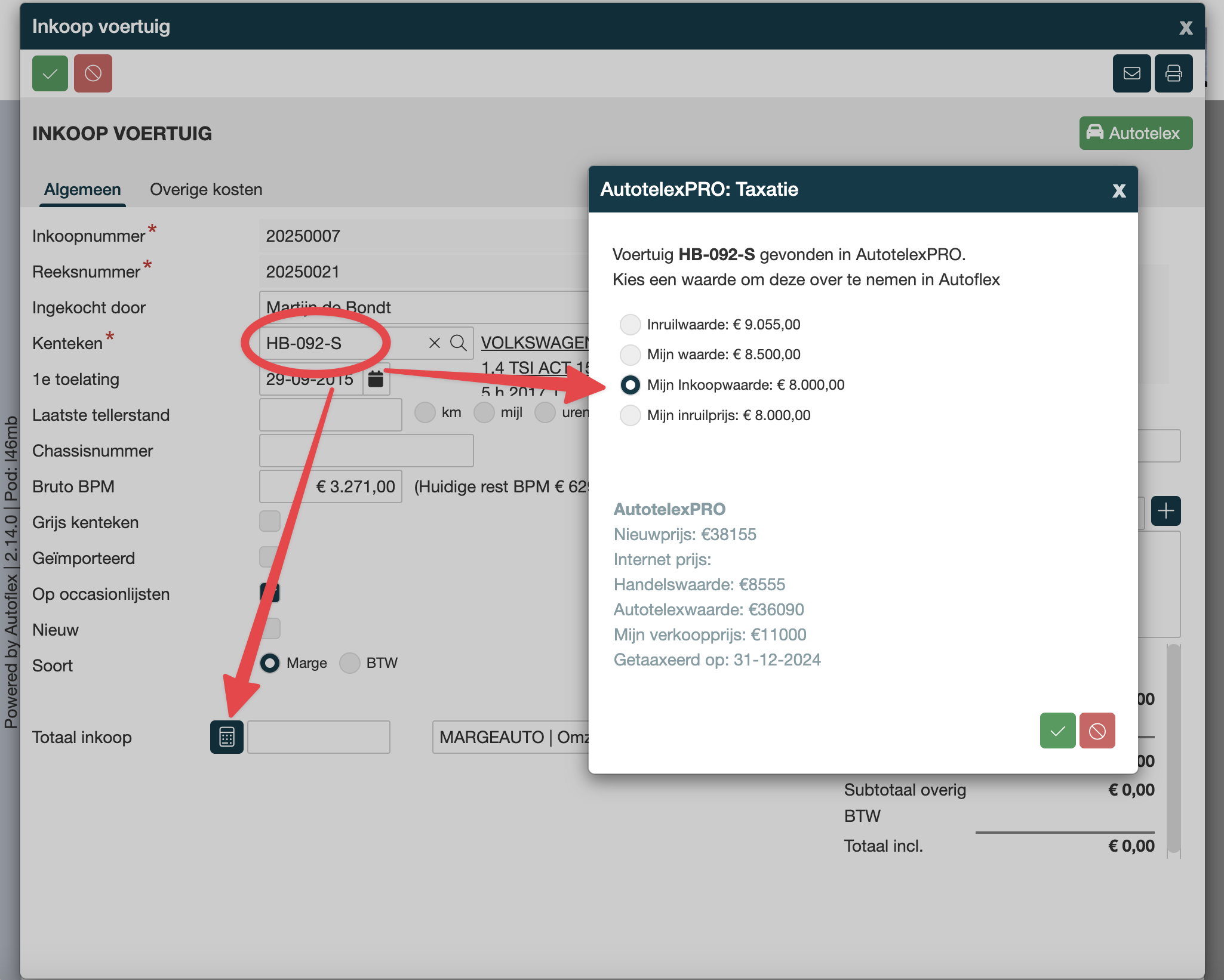
Task: Open the Totaal inkoop calculator icon
Action: [x=227, y=737]
